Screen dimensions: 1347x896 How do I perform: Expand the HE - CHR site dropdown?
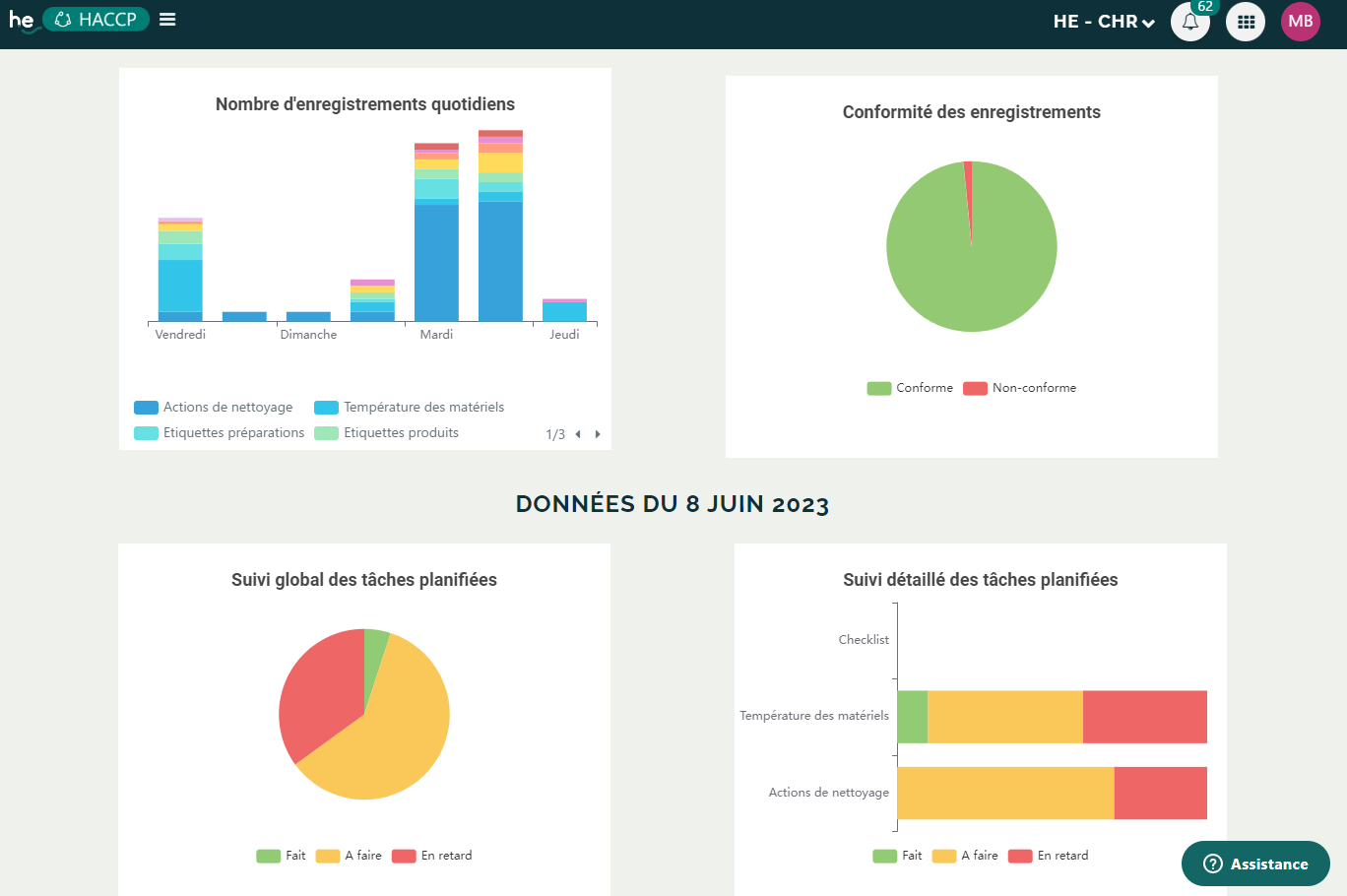click(1103, 22)
